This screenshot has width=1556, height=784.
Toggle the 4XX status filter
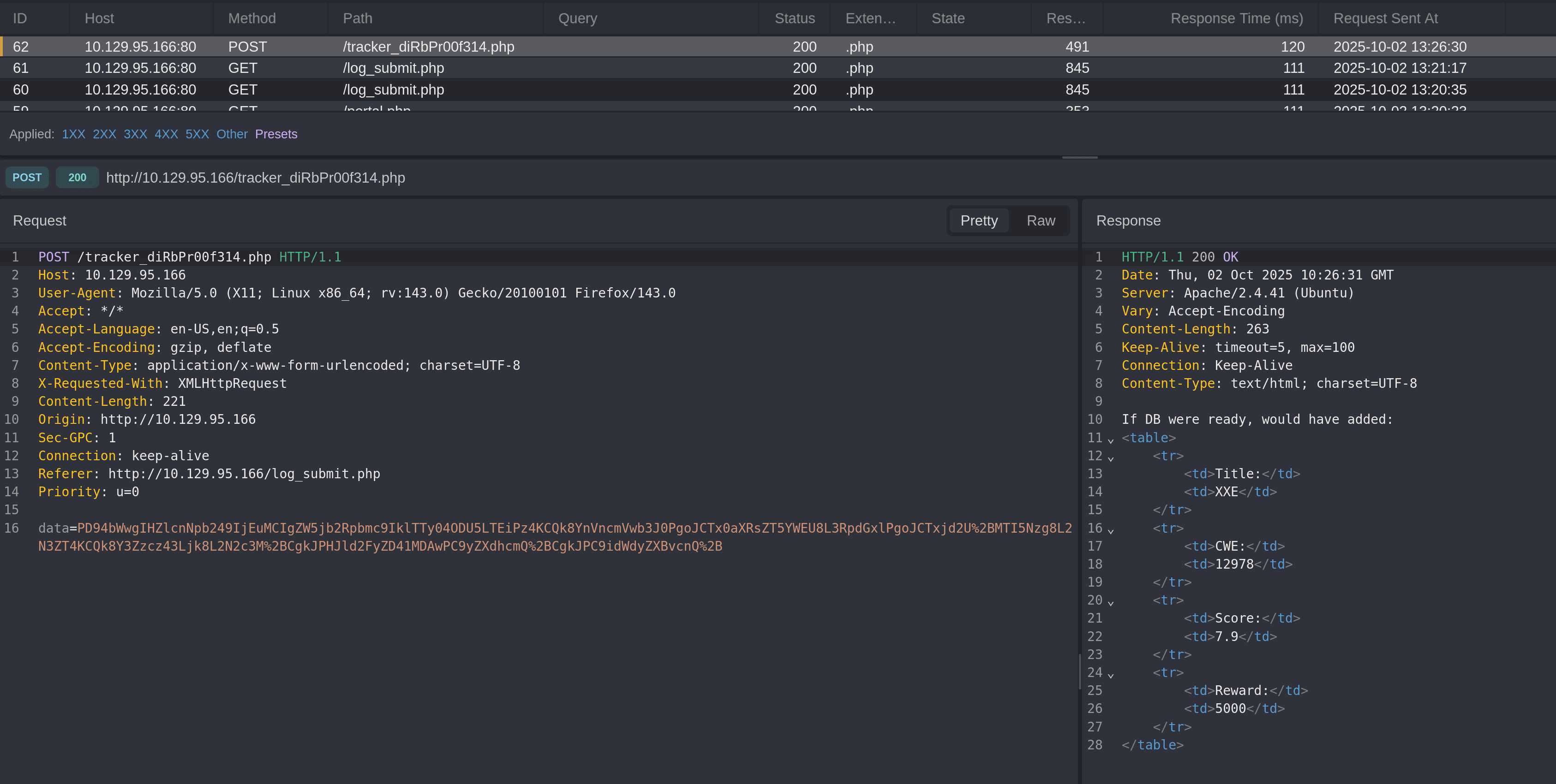coord(166,134)
